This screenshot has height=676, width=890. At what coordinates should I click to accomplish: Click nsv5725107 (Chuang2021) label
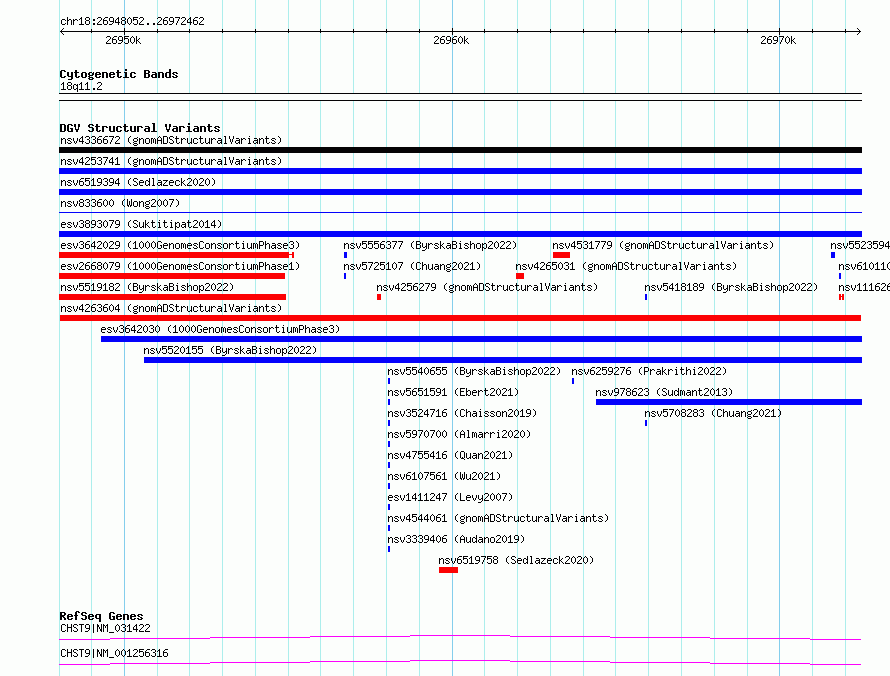click(412, 266)
